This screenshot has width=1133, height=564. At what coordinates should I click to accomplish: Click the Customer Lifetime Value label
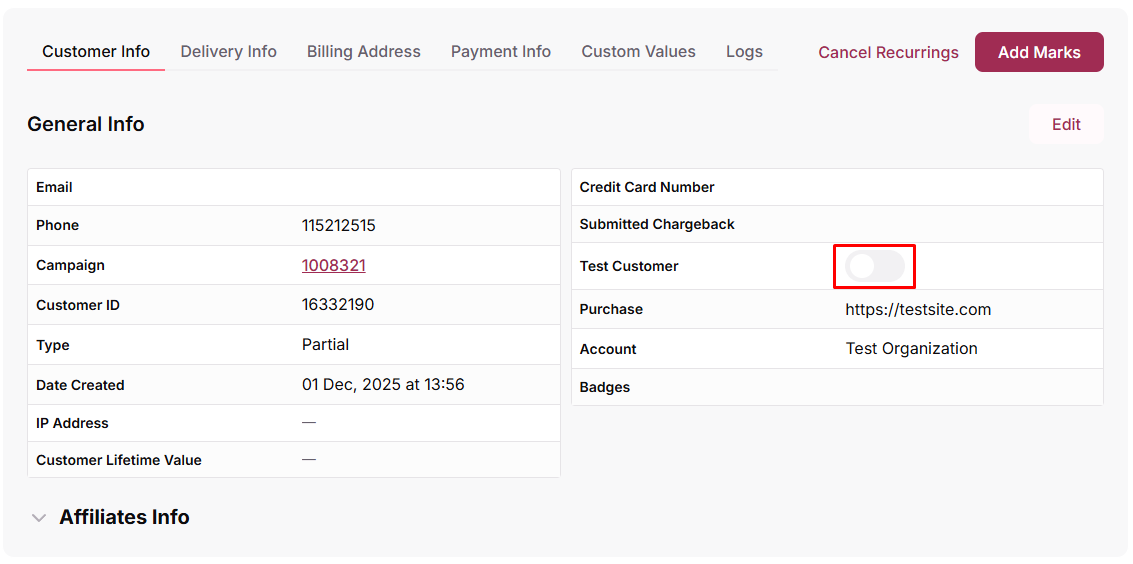pos(119,460)
